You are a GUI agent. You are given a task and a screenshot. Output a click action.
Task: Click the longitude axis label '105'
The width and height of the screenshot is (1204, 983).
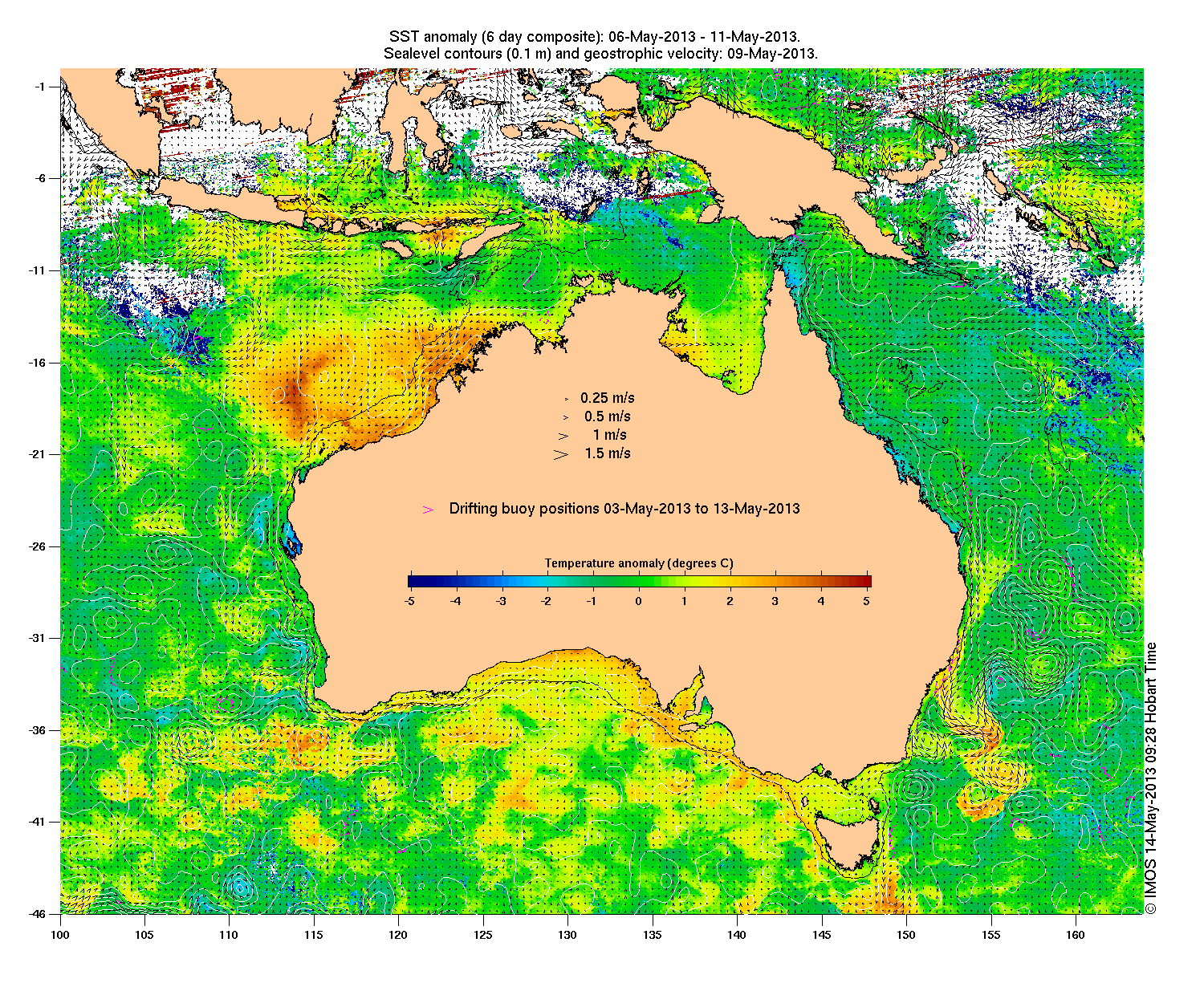pyautogui.click(x=144, y=934)
